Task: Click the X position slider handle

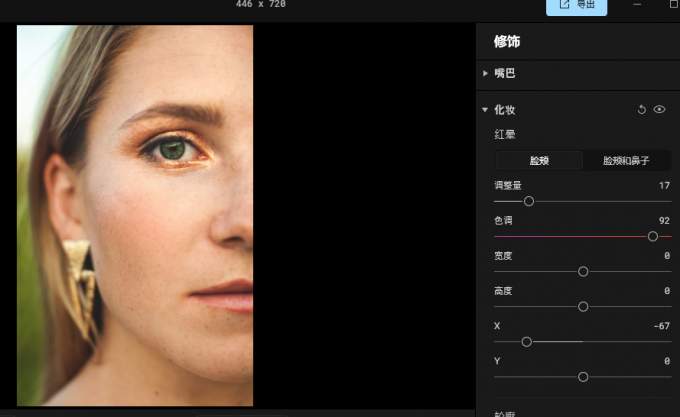Action: [526, 341]
